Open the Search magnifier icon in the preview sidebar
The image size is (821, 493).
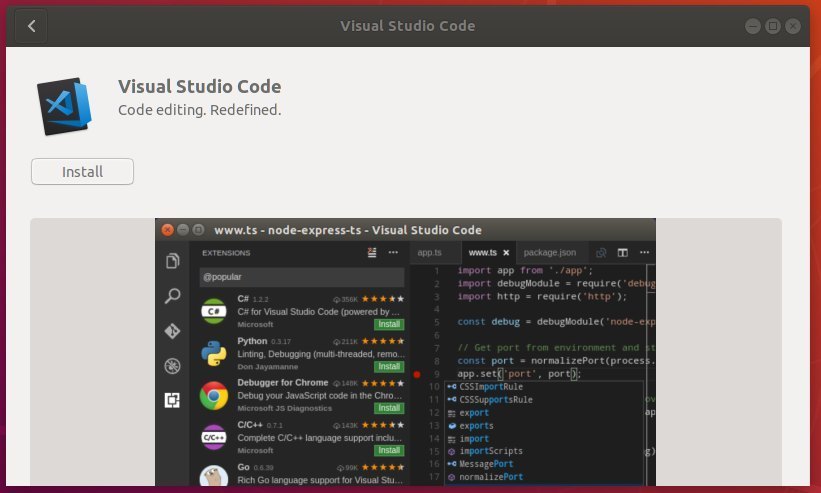click(172, 296)
